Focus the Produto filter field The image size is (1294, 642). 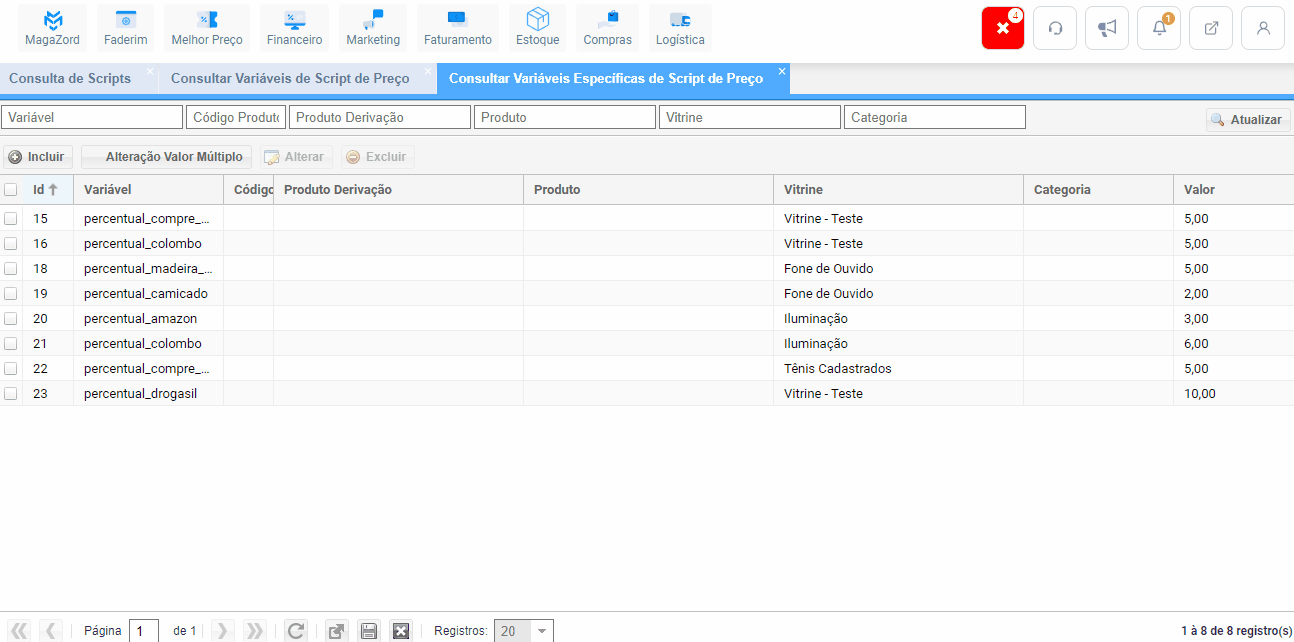[x=565, y=117]
